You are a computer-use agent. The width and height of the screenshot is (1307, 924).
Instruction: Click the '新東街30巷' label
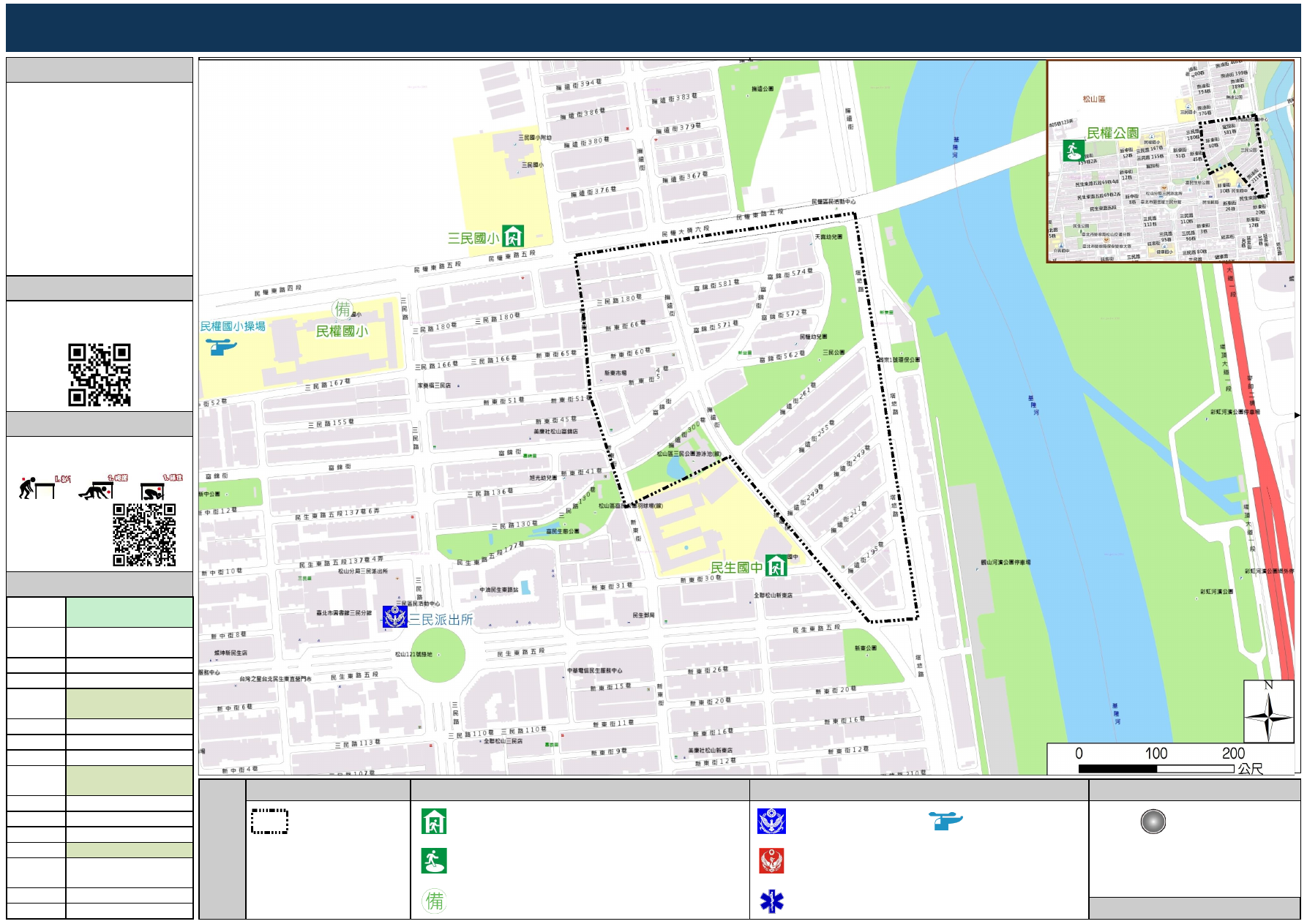pos(701,579)
